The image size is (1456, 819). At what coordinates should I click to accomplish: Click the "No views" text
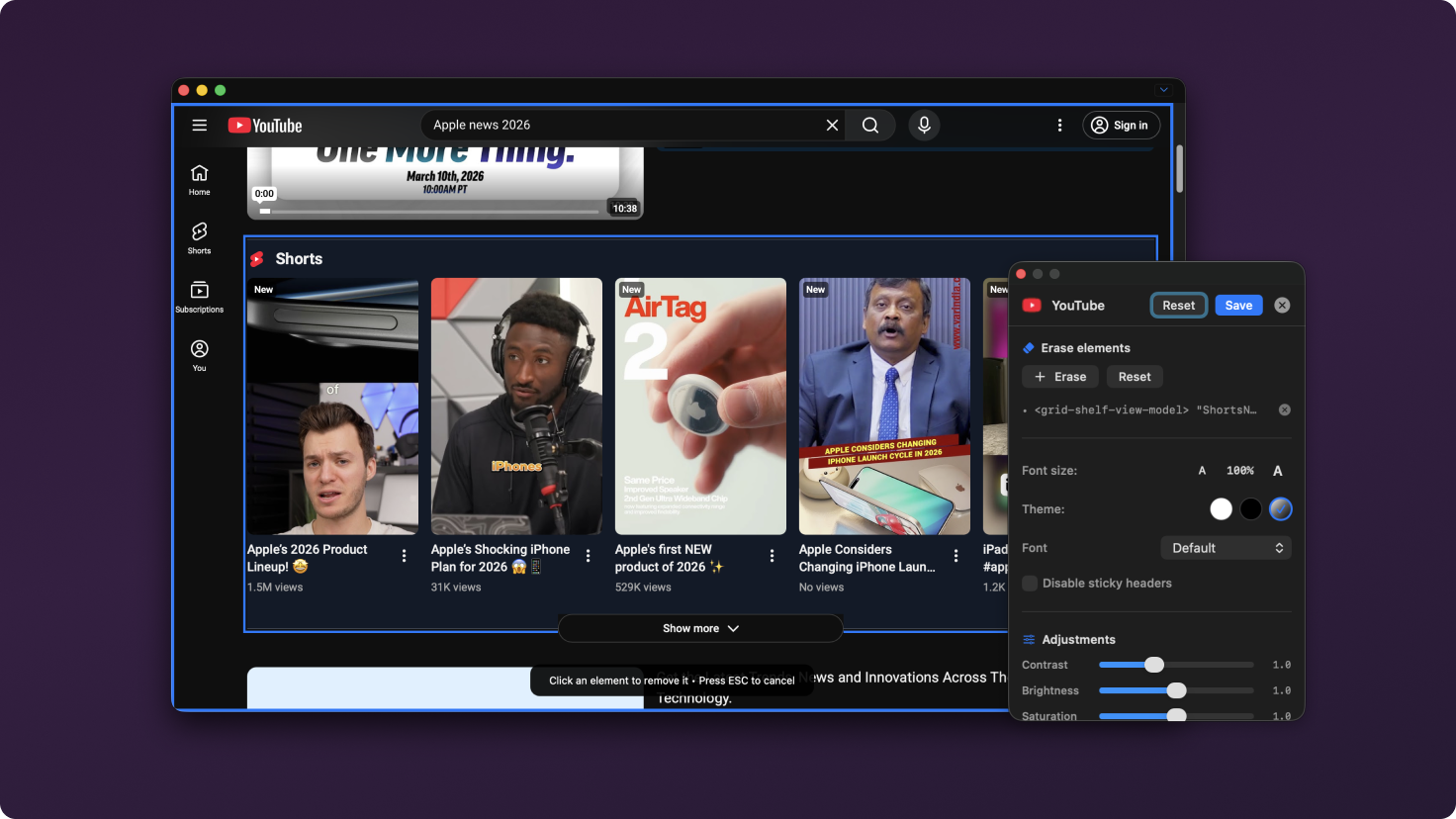click(x=822, y=588)
